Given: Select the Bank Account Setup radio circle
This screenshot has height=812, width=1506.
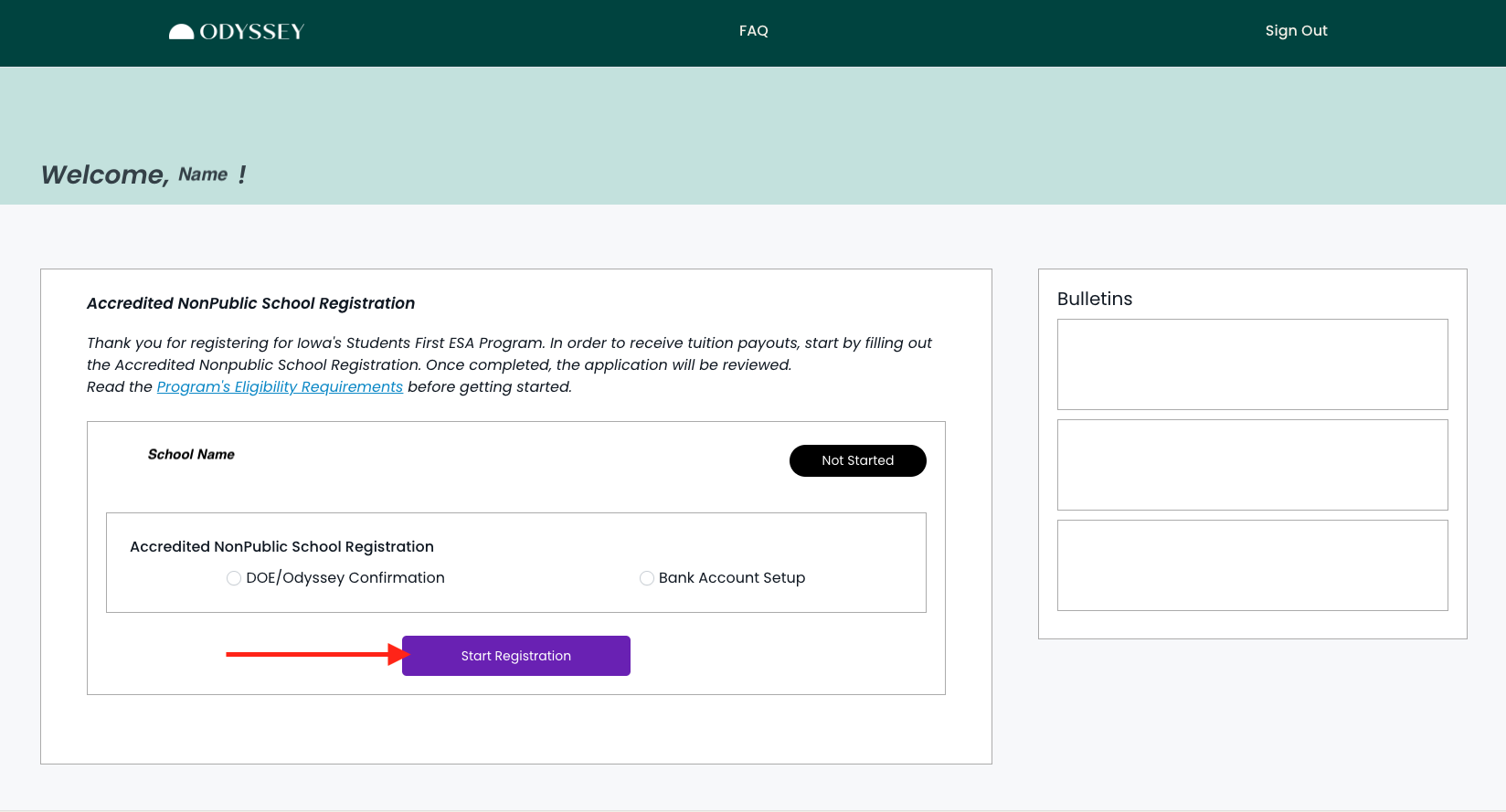Looking at the screenshot, I should (x=647, y=578).
